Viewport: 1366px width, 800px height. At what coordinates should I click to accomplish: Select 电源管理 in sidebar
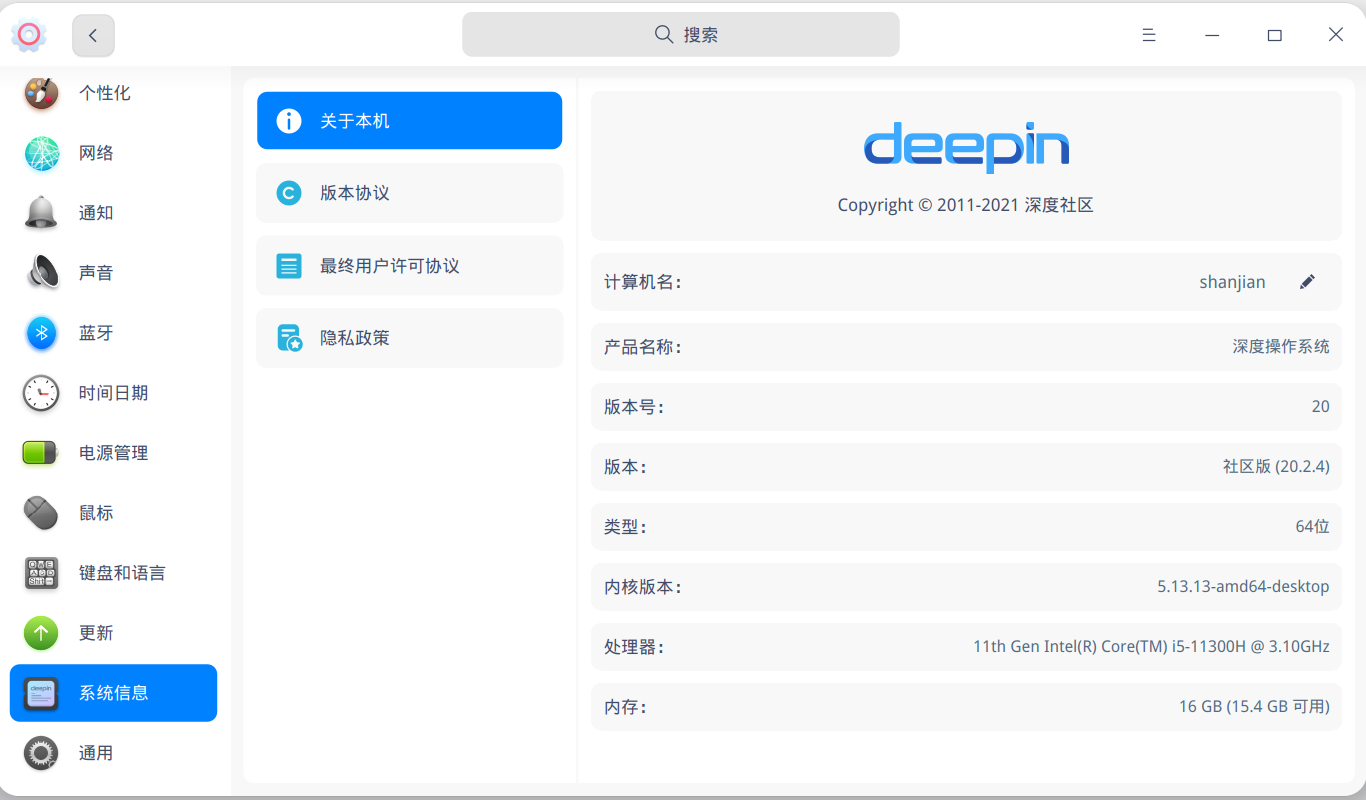coord(113,453)
